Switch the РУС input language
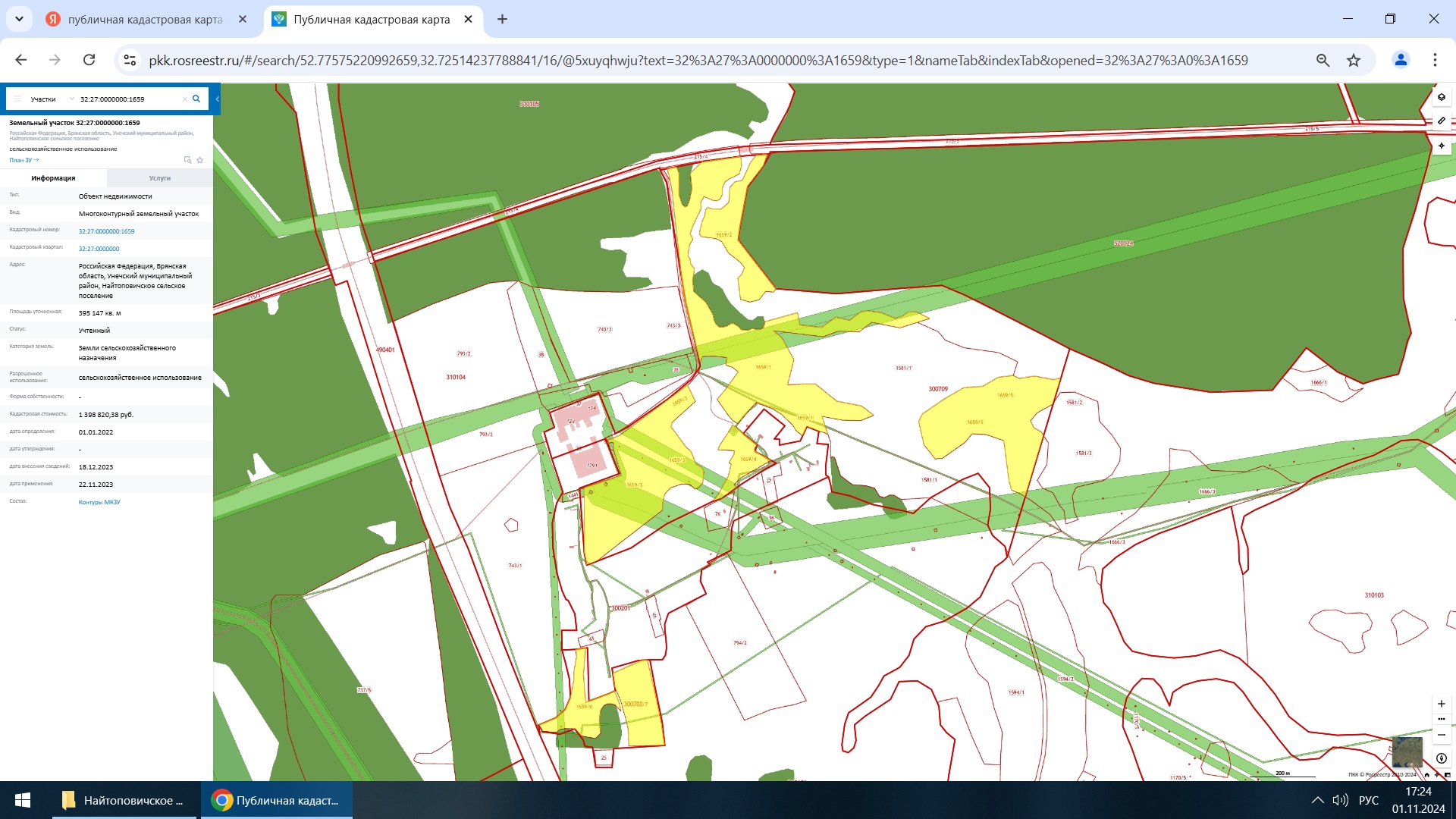 pos(1369,800)
